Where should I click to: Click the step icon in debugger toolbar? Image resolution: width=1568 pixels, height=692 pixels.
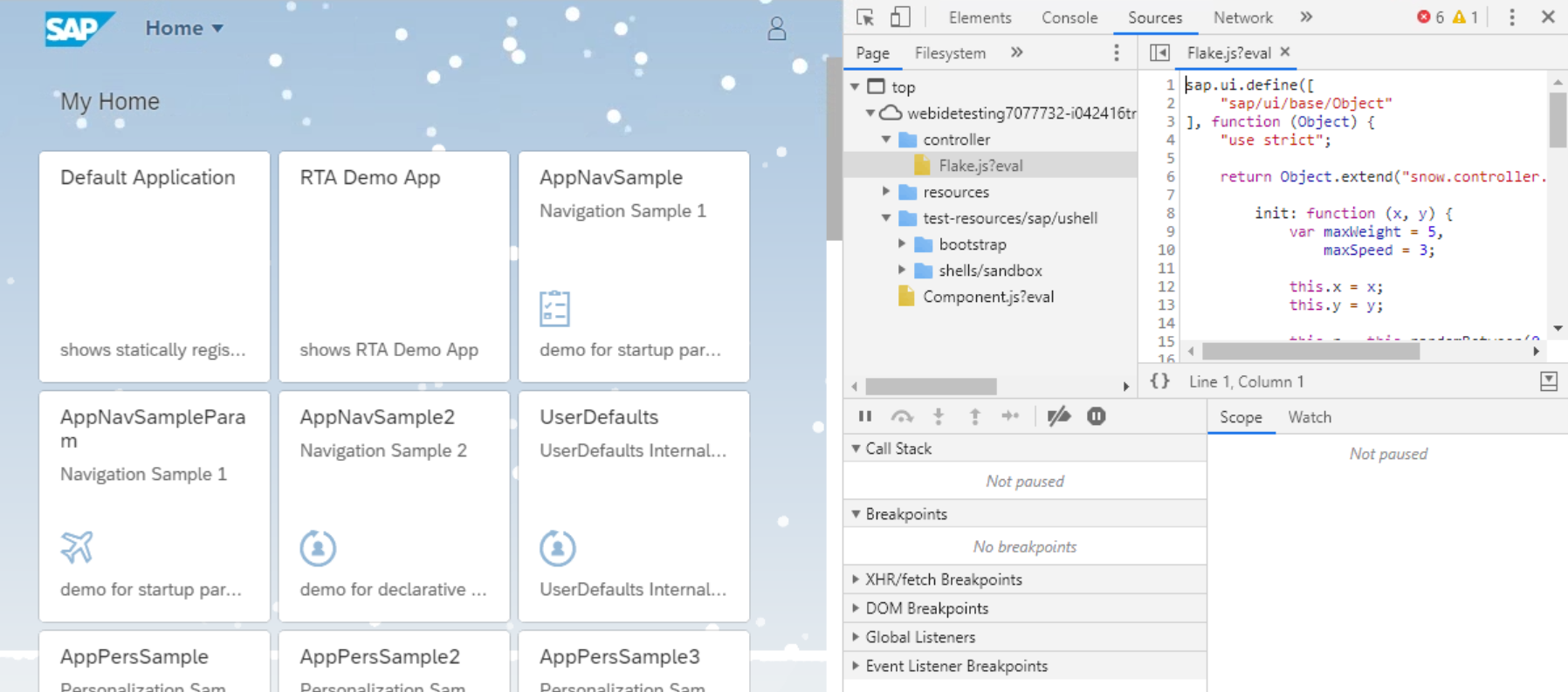pyautogui.click(x=1010, y=416)
